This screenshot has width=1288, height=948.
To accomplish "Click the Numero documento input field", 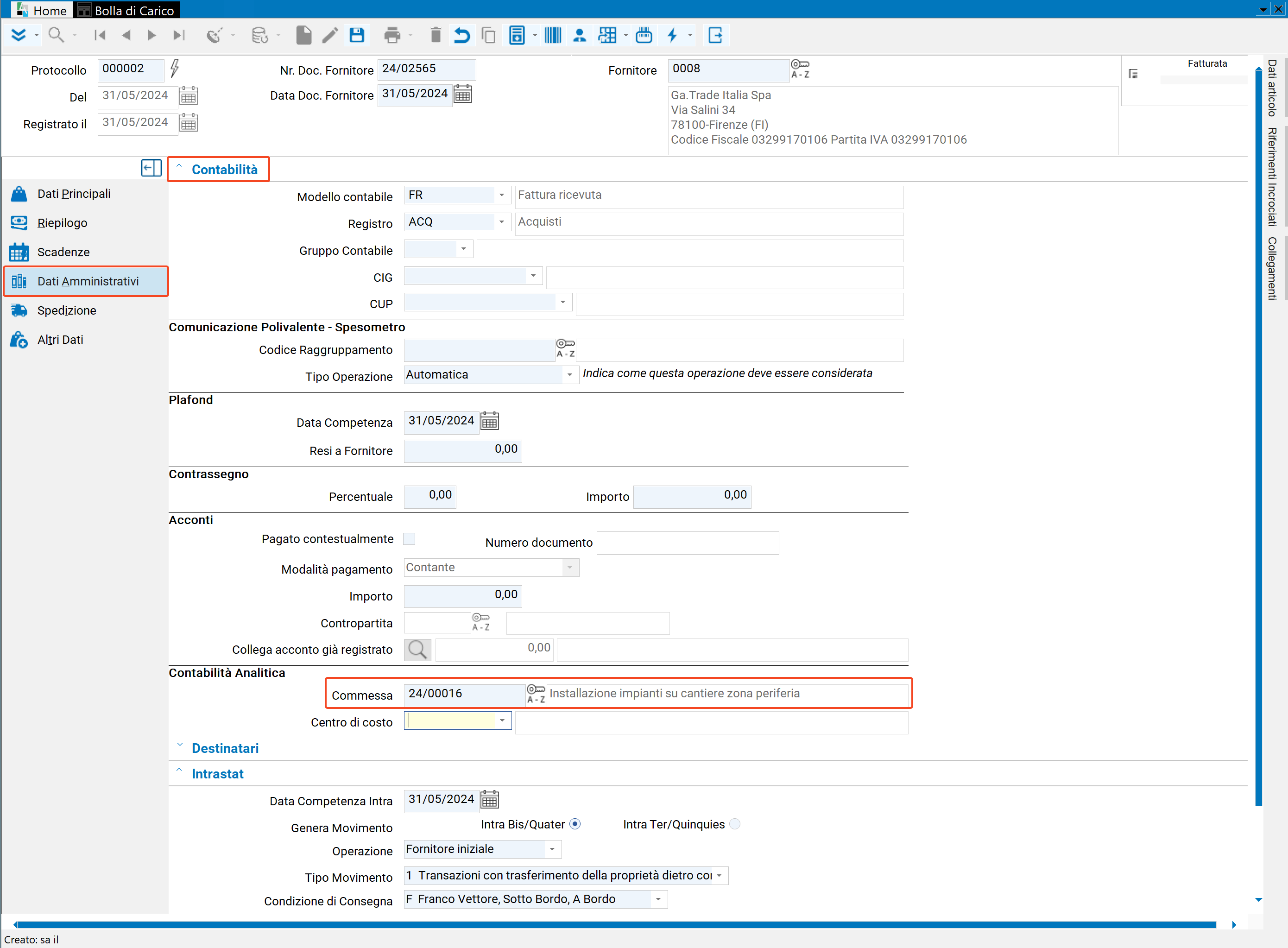I will pyautogui.click(x=687, y=543).
